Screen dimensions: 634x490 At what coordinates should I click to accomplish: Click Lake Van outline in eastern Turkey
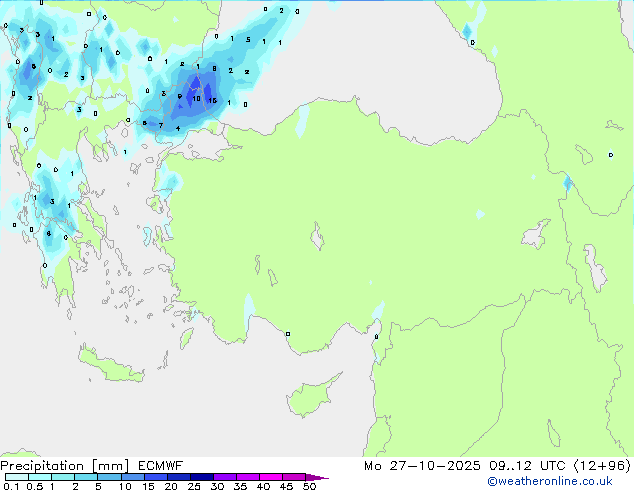coord(536,234)
